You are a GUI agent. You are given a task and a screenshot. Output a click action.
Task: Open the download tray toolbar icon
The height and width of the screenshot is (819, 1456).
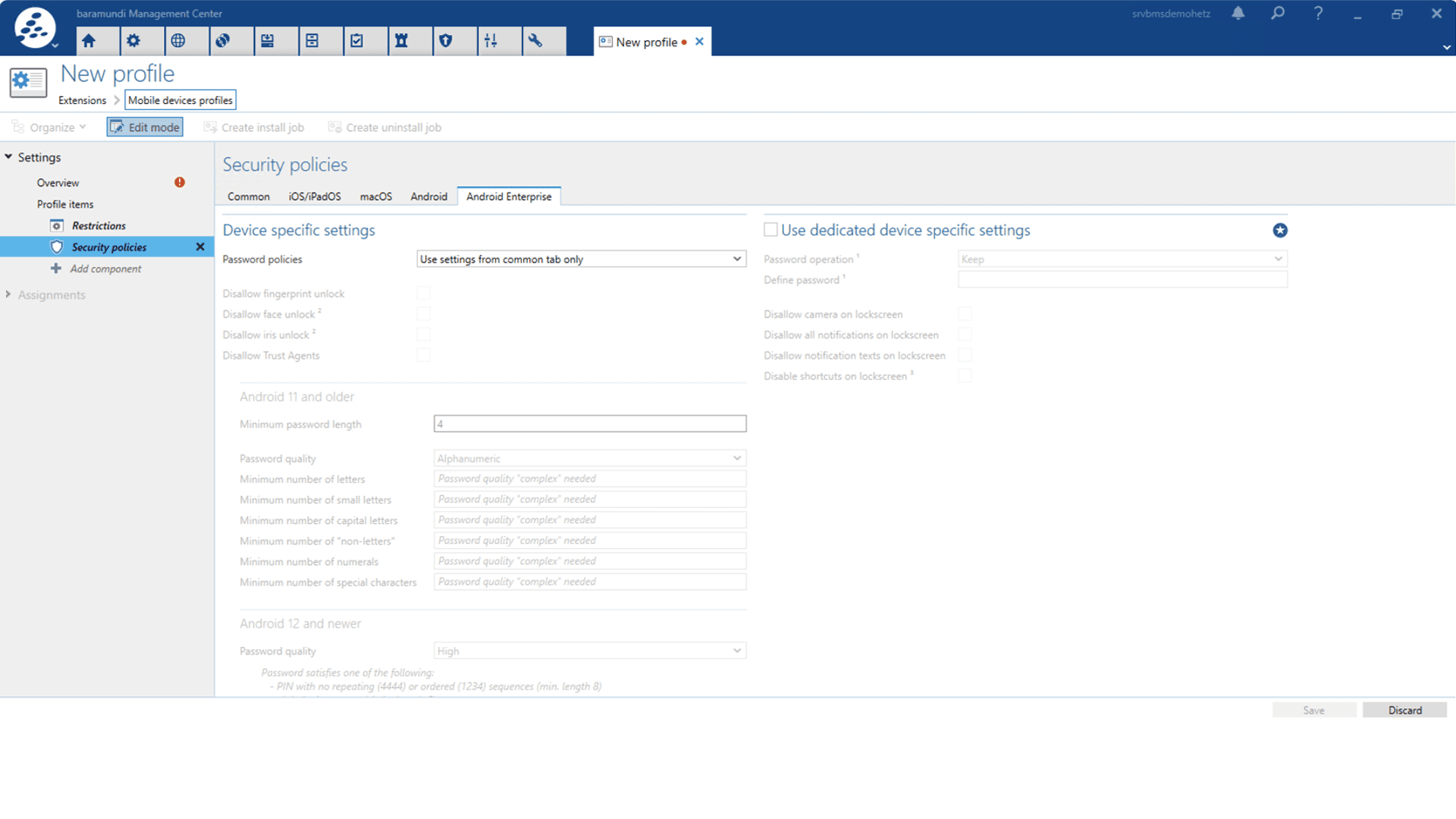pyautogui.click(x=268, y=41)
